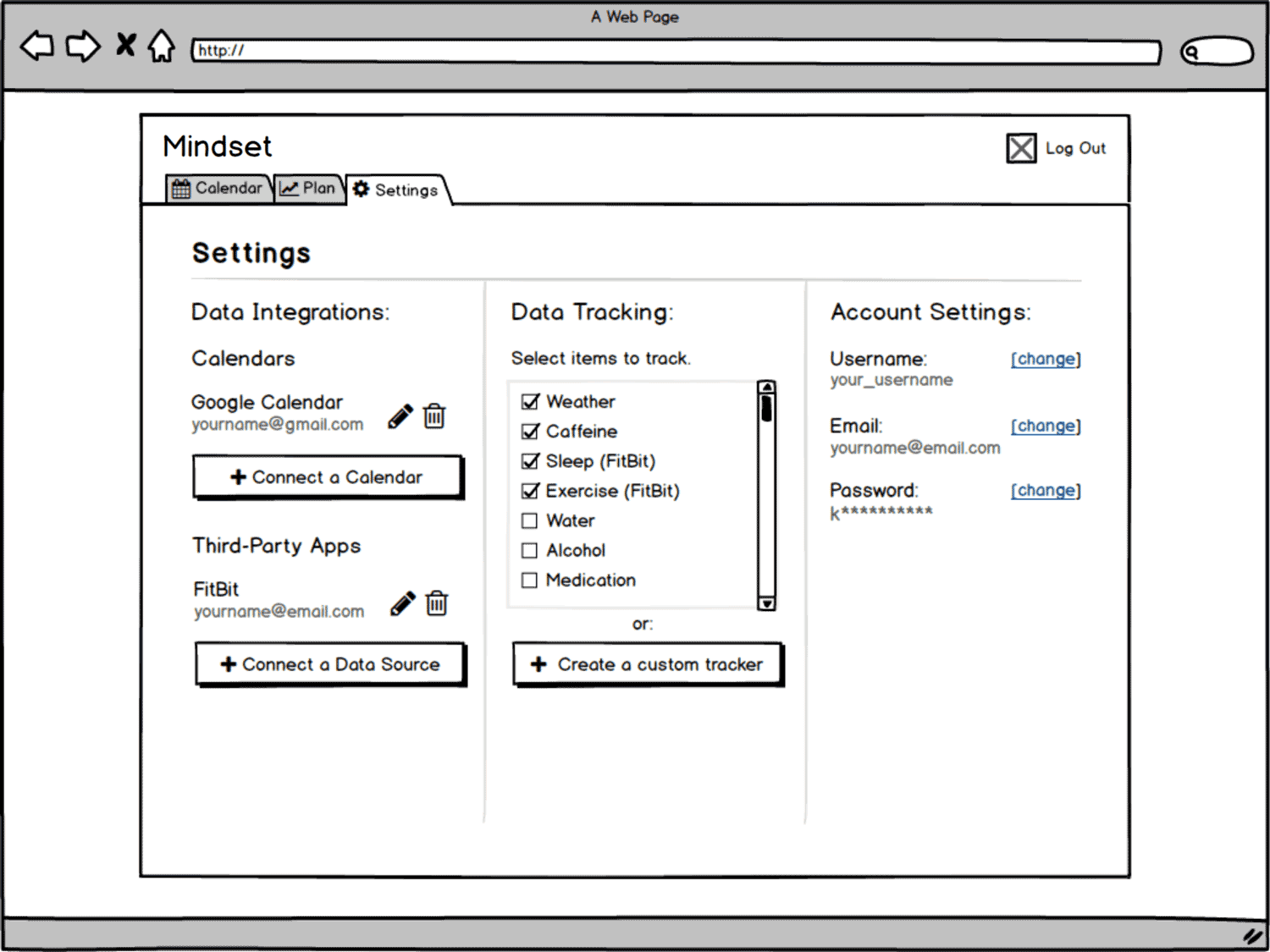This screenshot has height=952, width=1270.
Task: Click tracker list scroll-up arrow
Action: click(767, 388)
